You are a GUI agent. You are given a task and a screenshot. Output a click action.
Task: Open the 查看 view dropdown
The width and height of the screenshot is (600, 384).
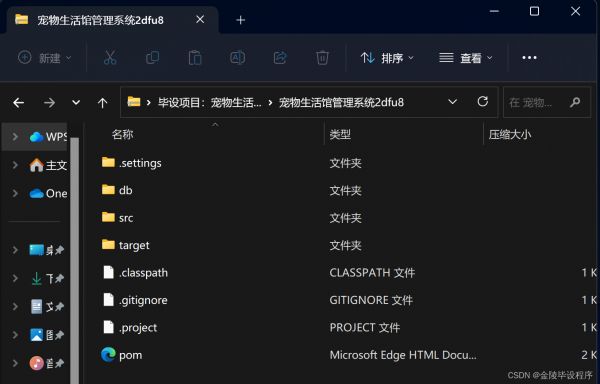tap(465, 58)
